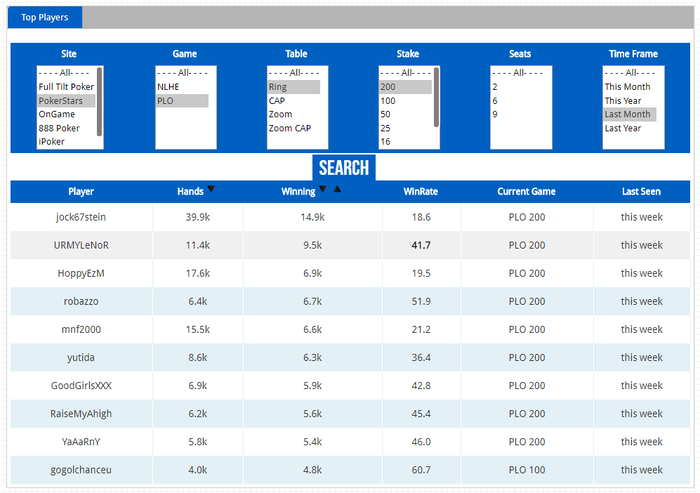The width and height of the screenshot is (700, 493).
Task: Select PokerStars in Site list
Action: pyautogui.click(x=66, y=100)
